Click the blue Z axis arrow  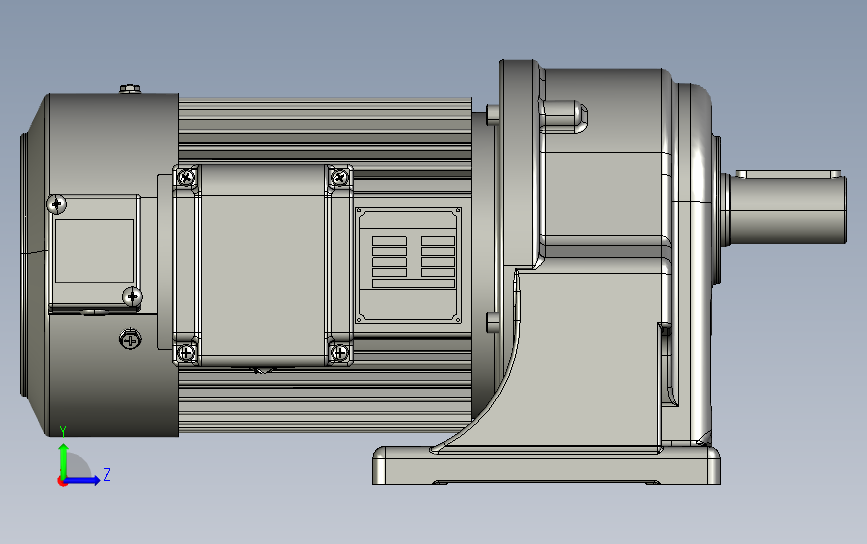click(82, 480)
